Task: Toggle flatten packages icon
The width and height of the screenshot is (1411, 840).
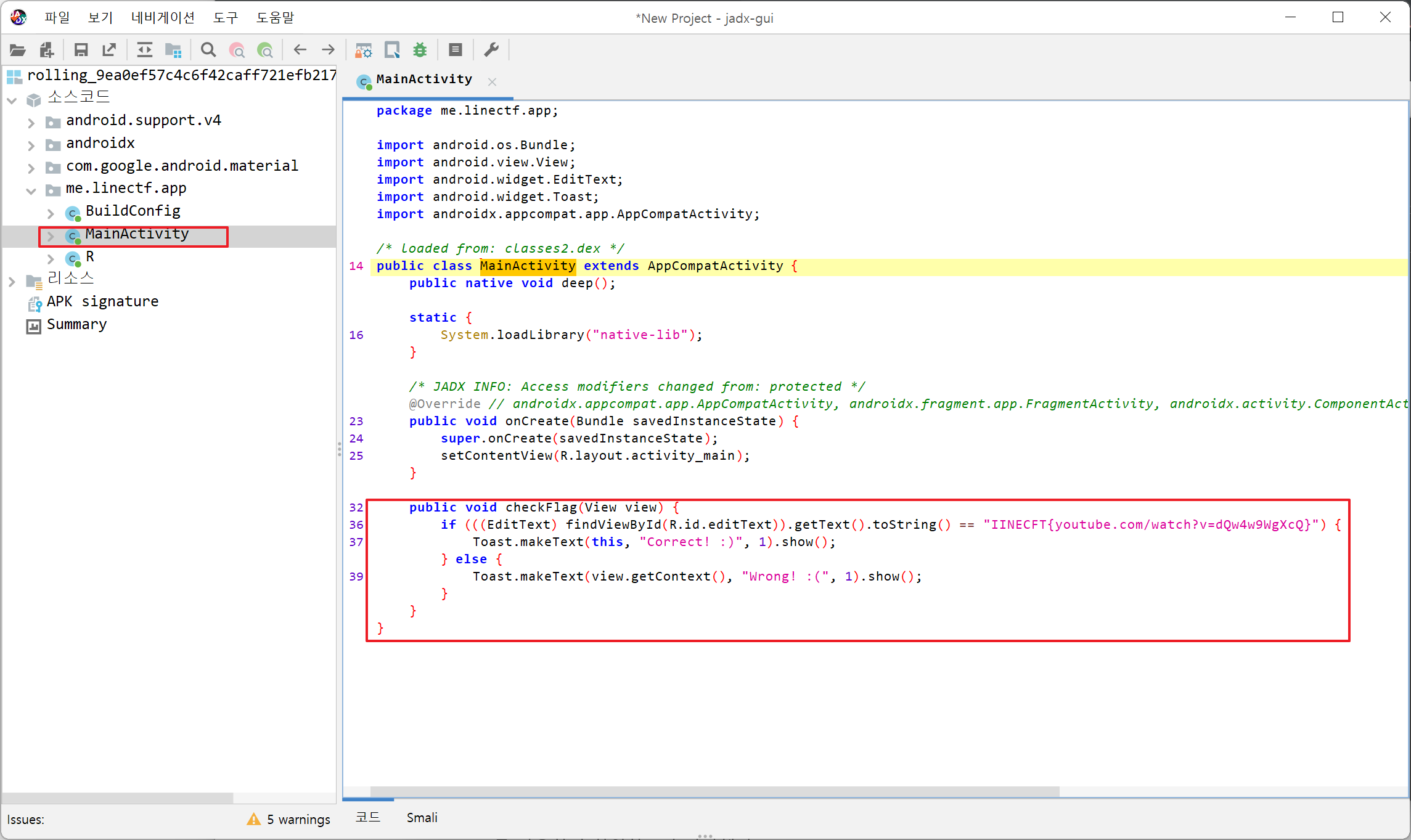Action: tap(173, 50)
